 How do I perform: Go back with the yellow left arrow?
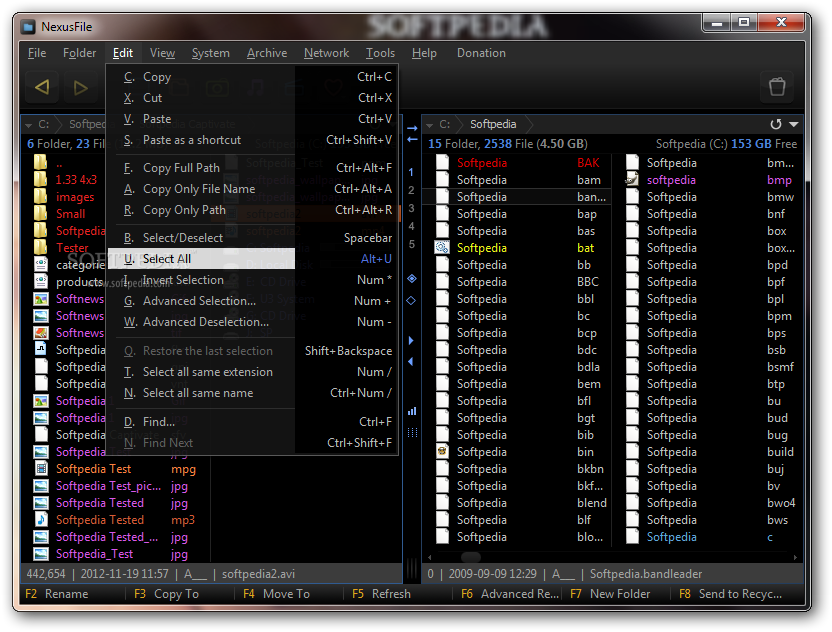pyautogui.click(x=42, y=86)
